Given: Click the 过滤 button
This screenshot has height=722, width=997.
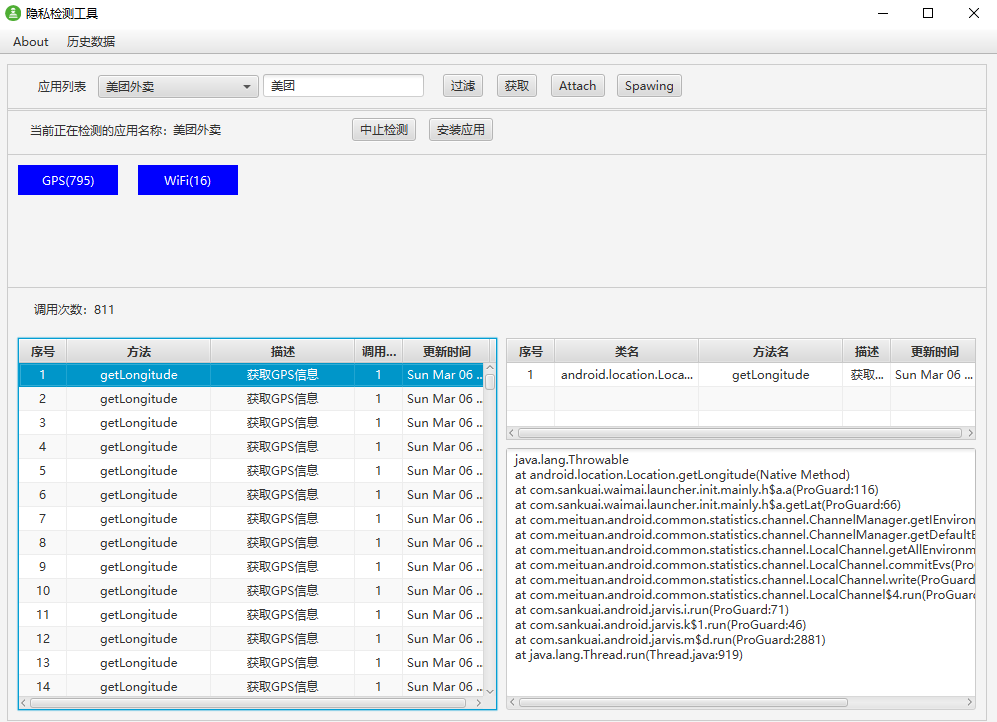Looking at the screenshot, I should (x=463, y=86).
